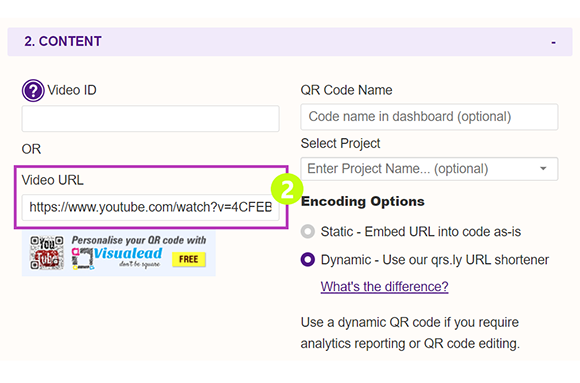The image size is (580, 383).
Task: Click the "Select Project" label
Action: pos(340,143)
